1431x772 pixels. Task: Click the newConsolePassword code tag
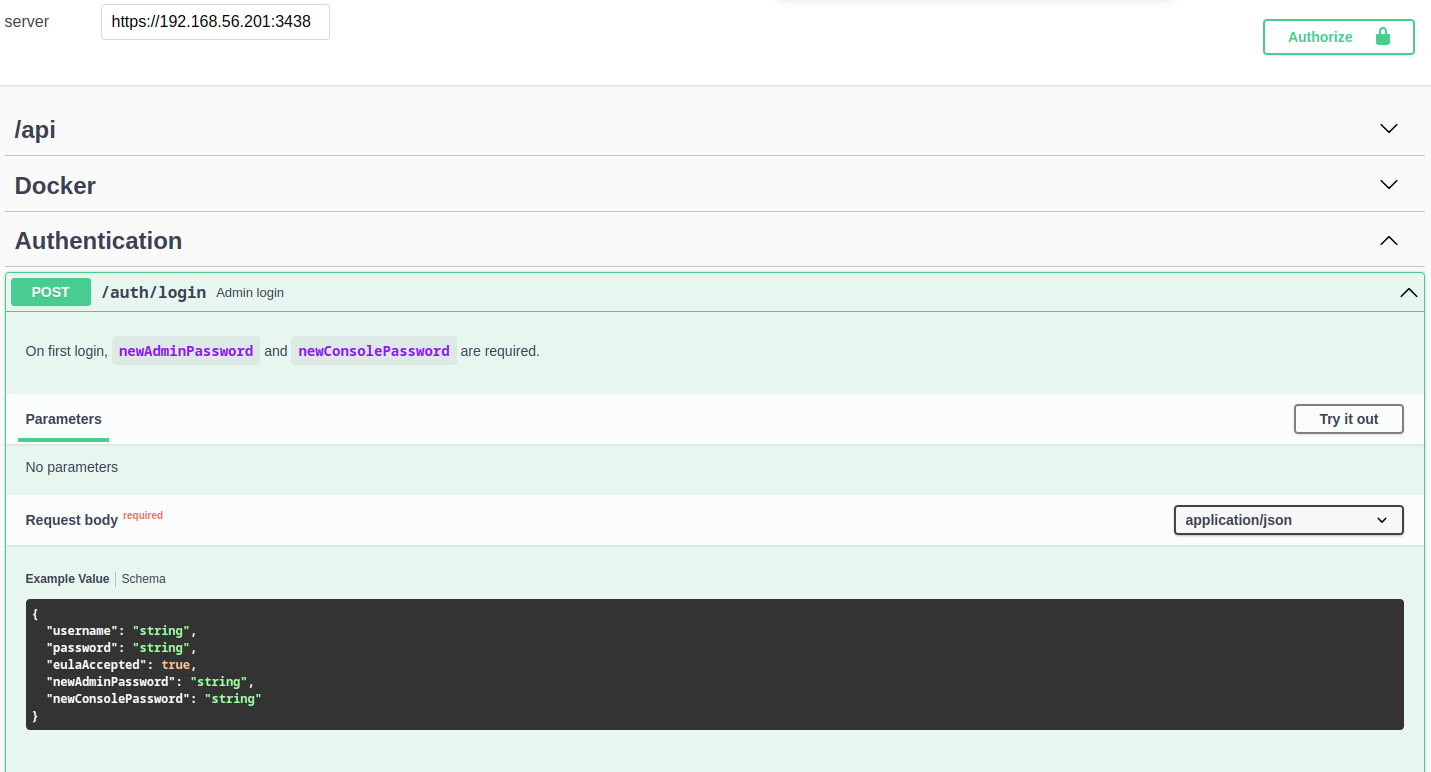point(374,351)
